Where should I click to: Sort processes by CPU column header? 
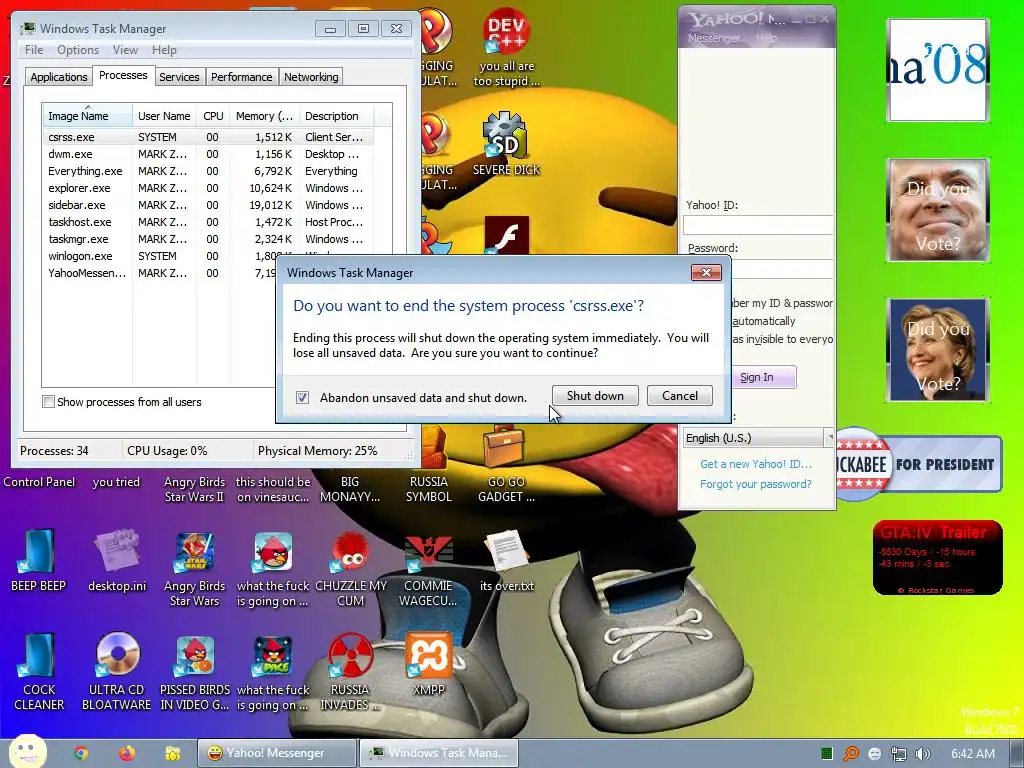tap(213, 116)
